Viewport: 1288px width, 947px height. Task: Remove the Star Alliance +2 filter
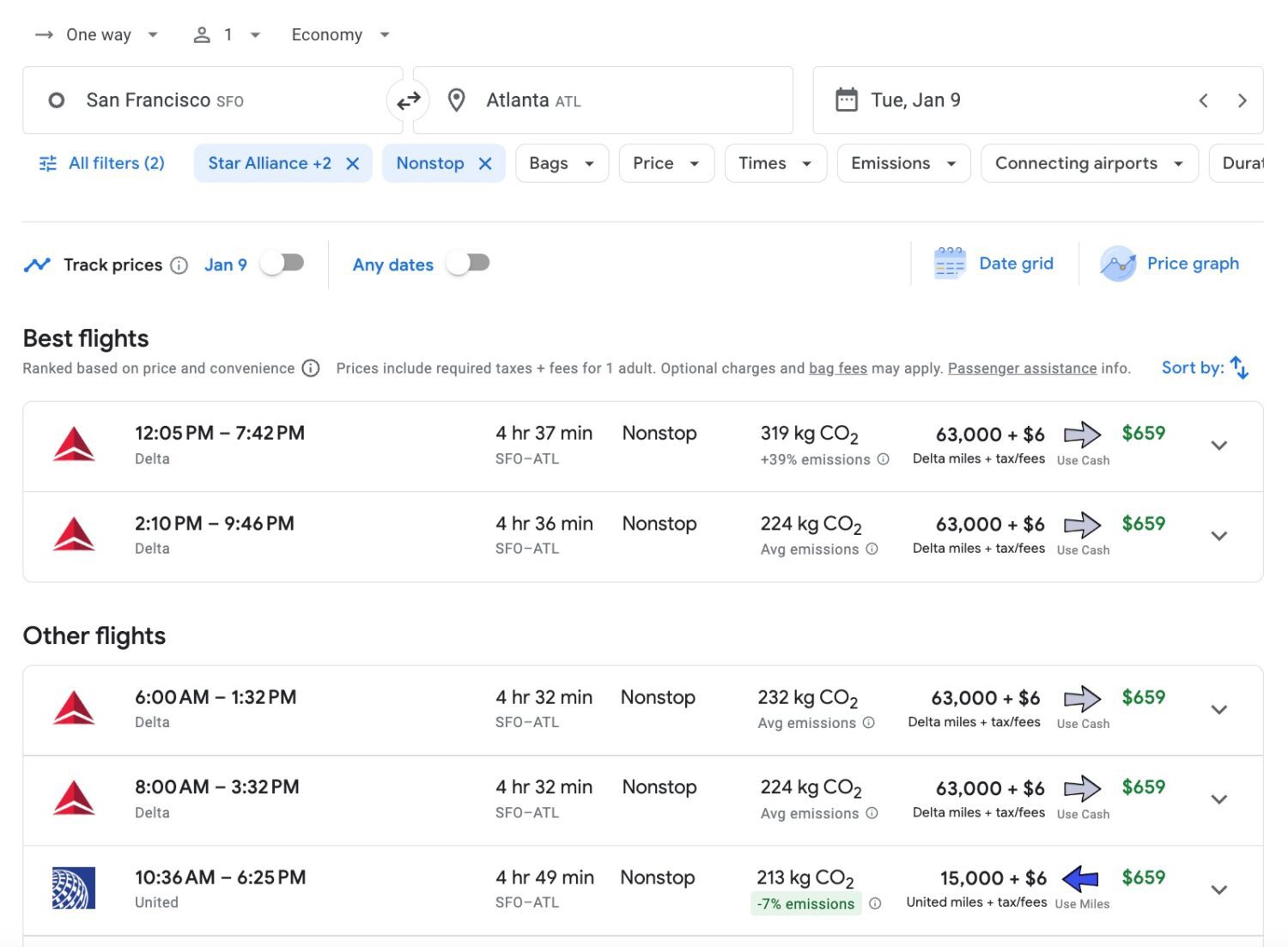coord(352,164)
